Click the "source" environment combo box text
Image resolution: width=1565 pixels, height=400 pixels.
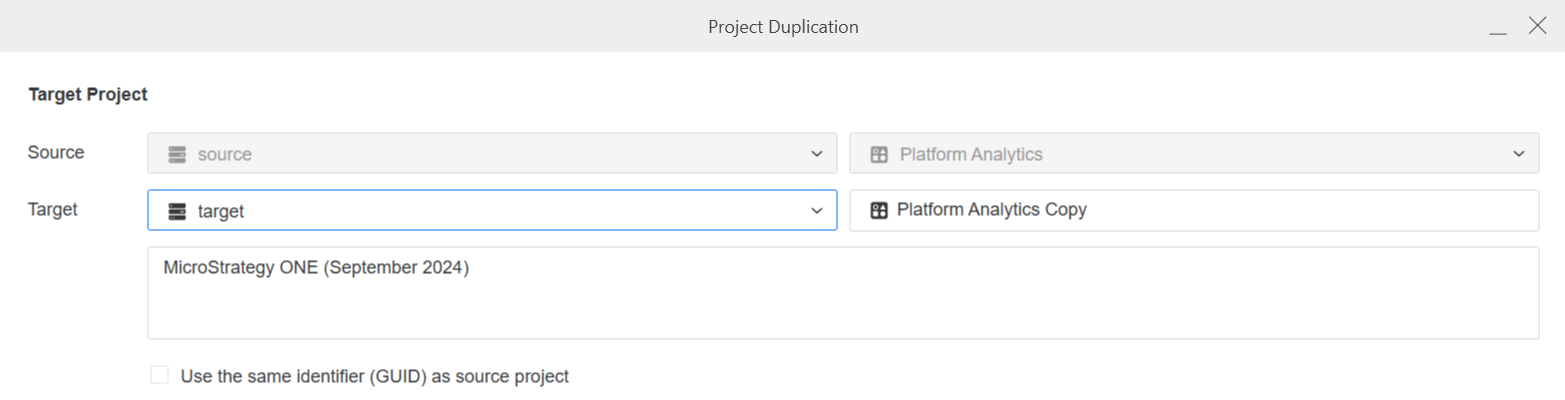pos(225,154)
